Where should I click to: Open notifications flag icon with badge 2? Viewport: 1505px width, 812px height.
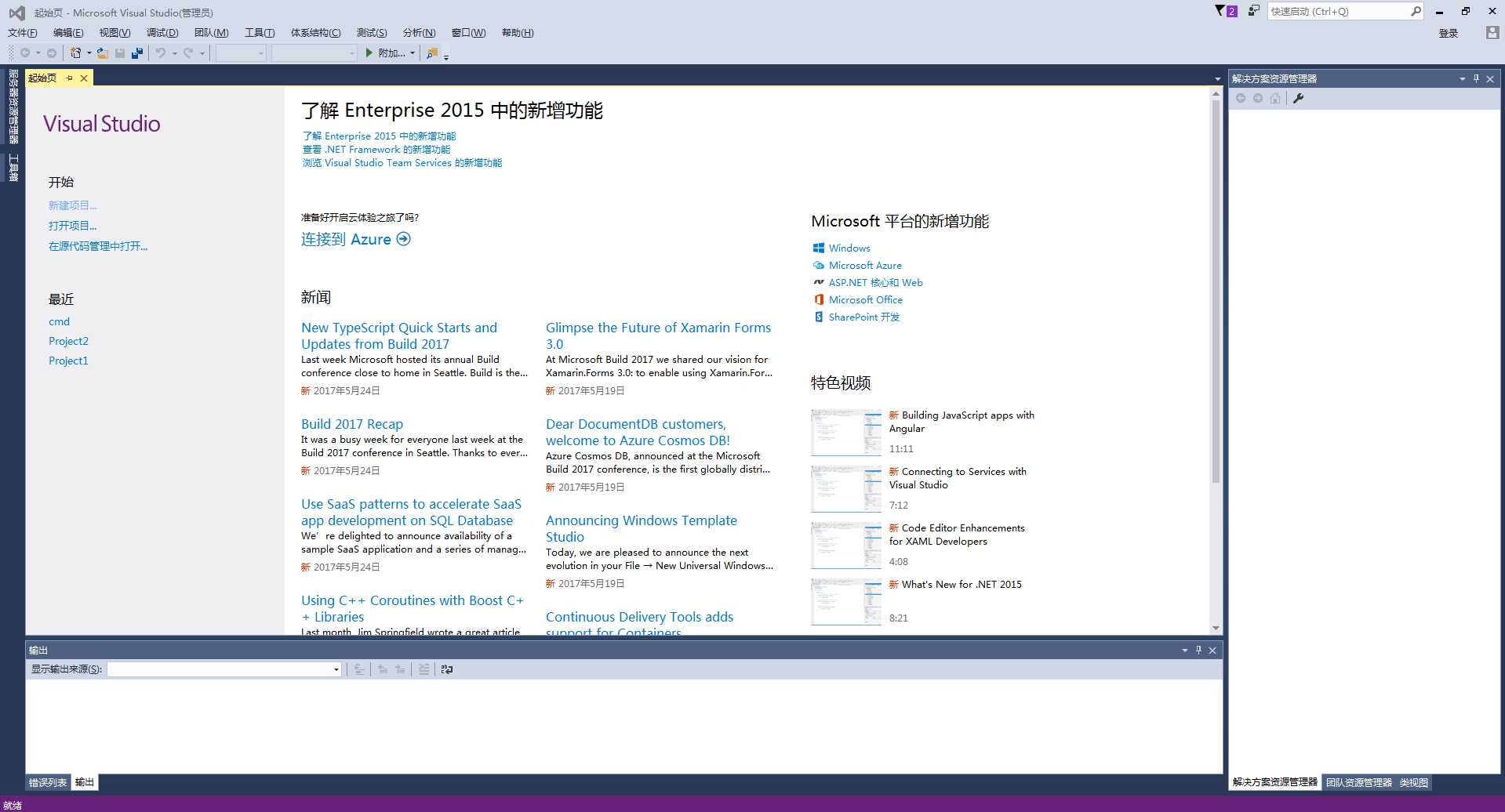[x=1227, y=11]
